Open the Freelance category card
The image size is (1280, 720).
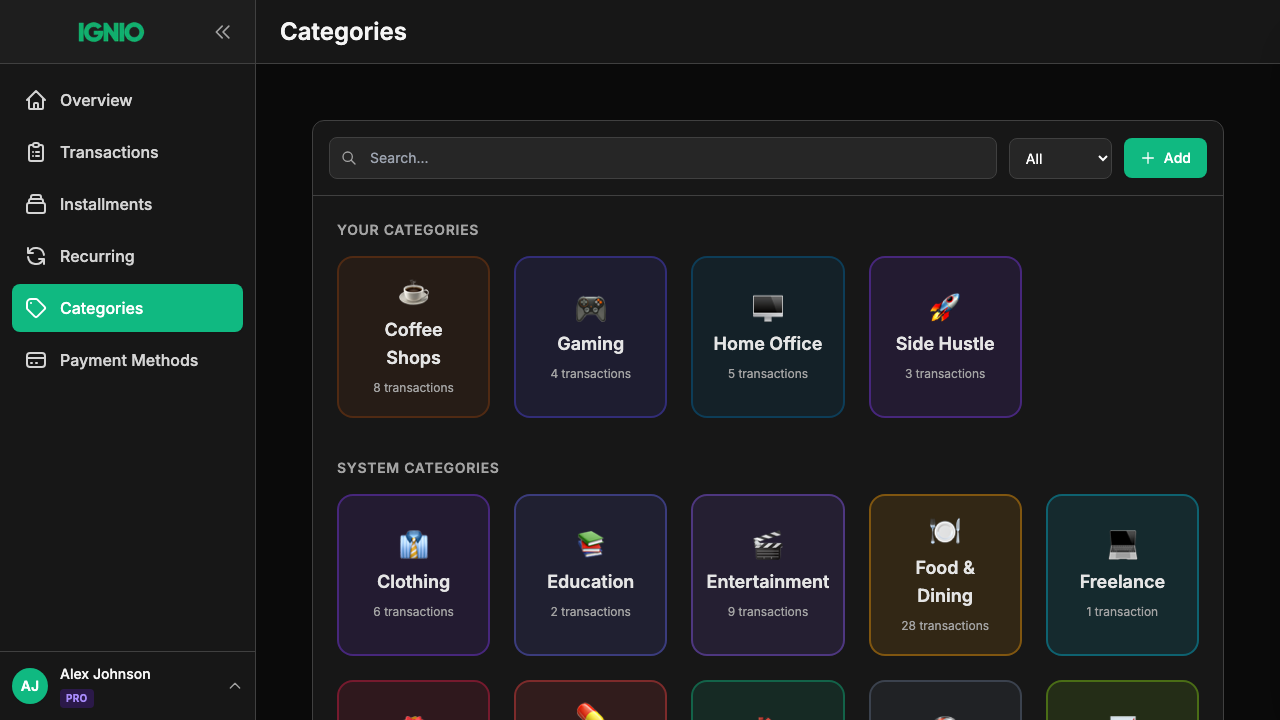coord(1122,575)
